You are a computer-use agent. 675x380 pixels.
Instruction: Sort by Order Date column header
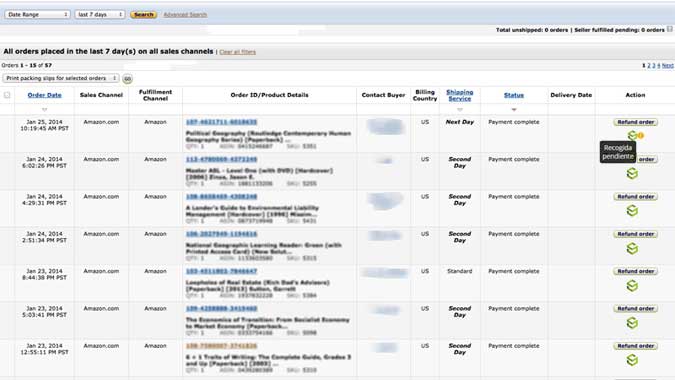tap(44, 95)
